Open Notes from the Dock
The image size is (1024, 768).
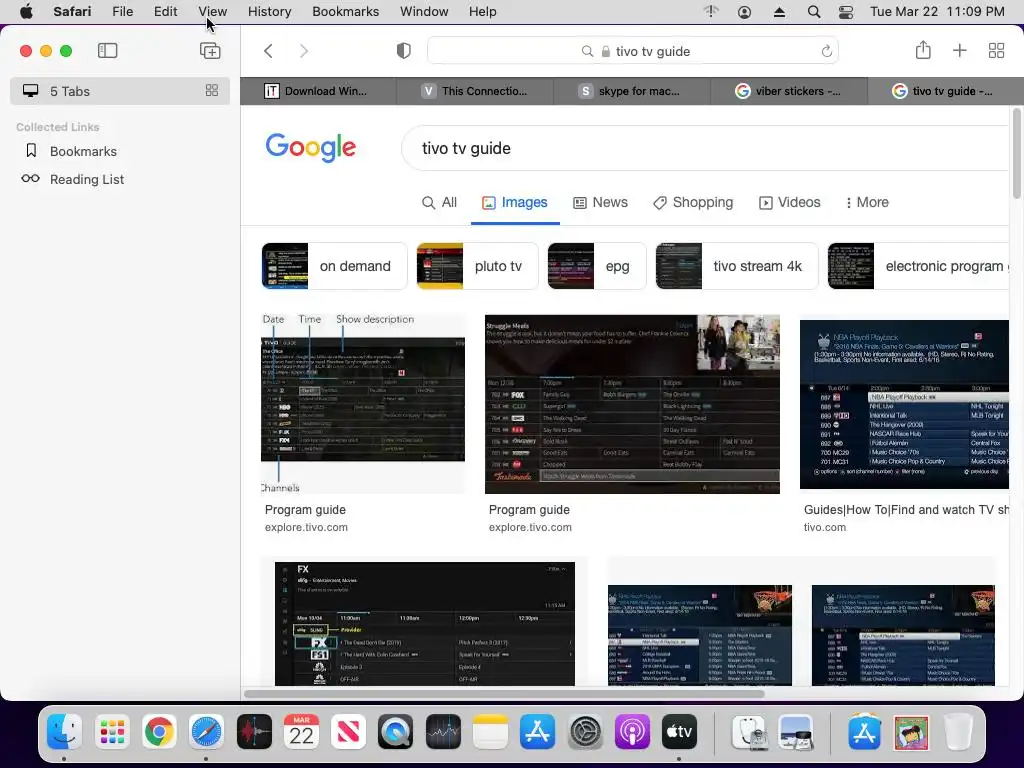click(x=490, y=731)
